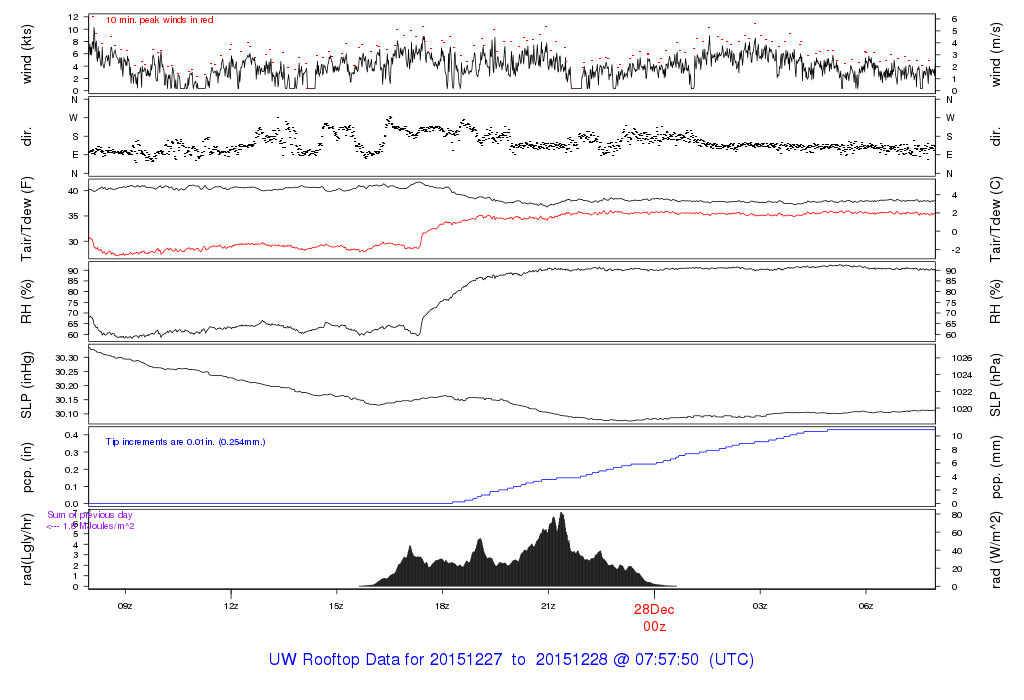Click the '1026' hPa tick label
The height and width of the screenshot is (700, 1024).
pos(962,358)
